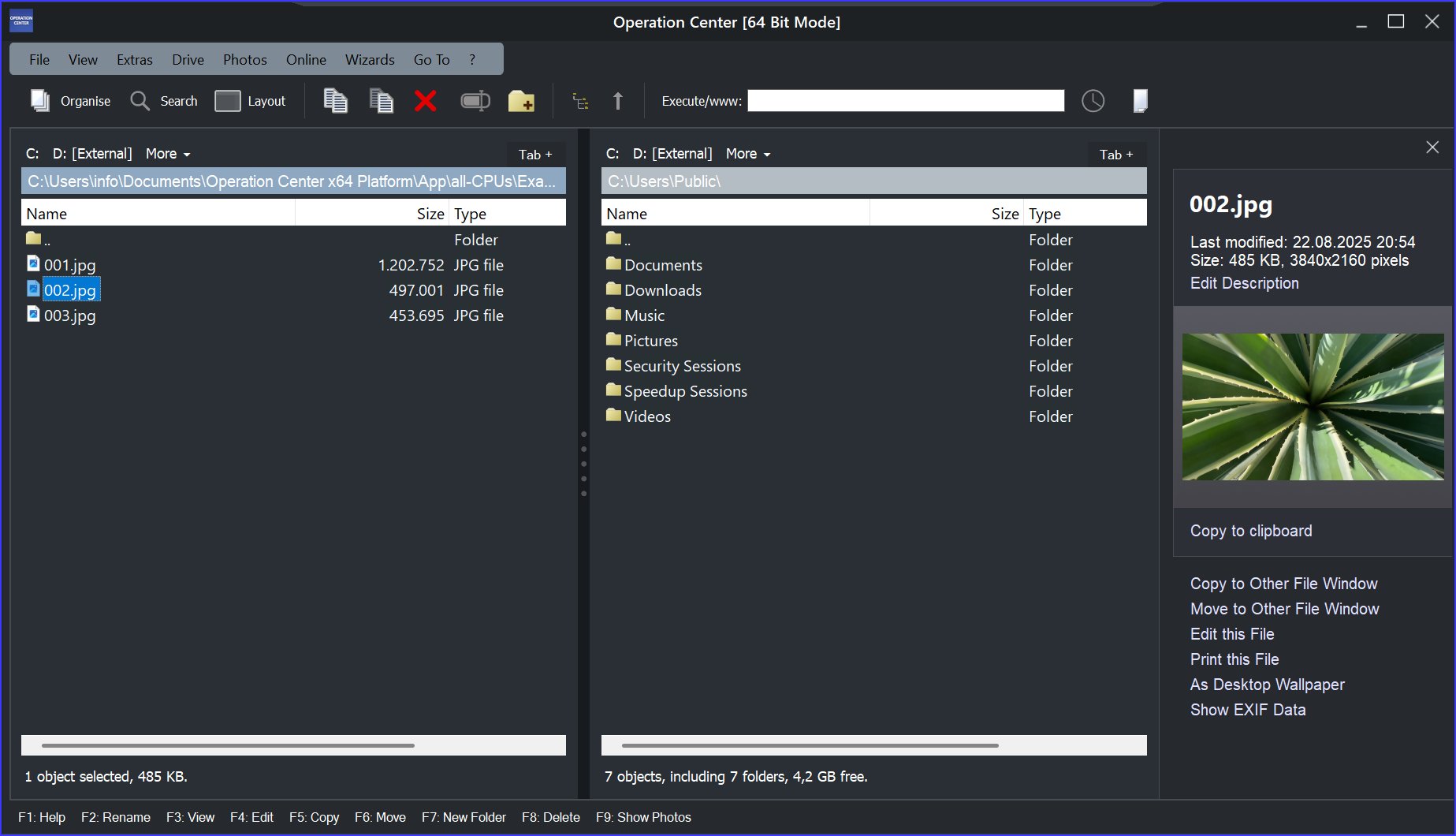Expand the More drives dropdown in left pane
This screenshot has height=836, width=1456.
[168, 154]
